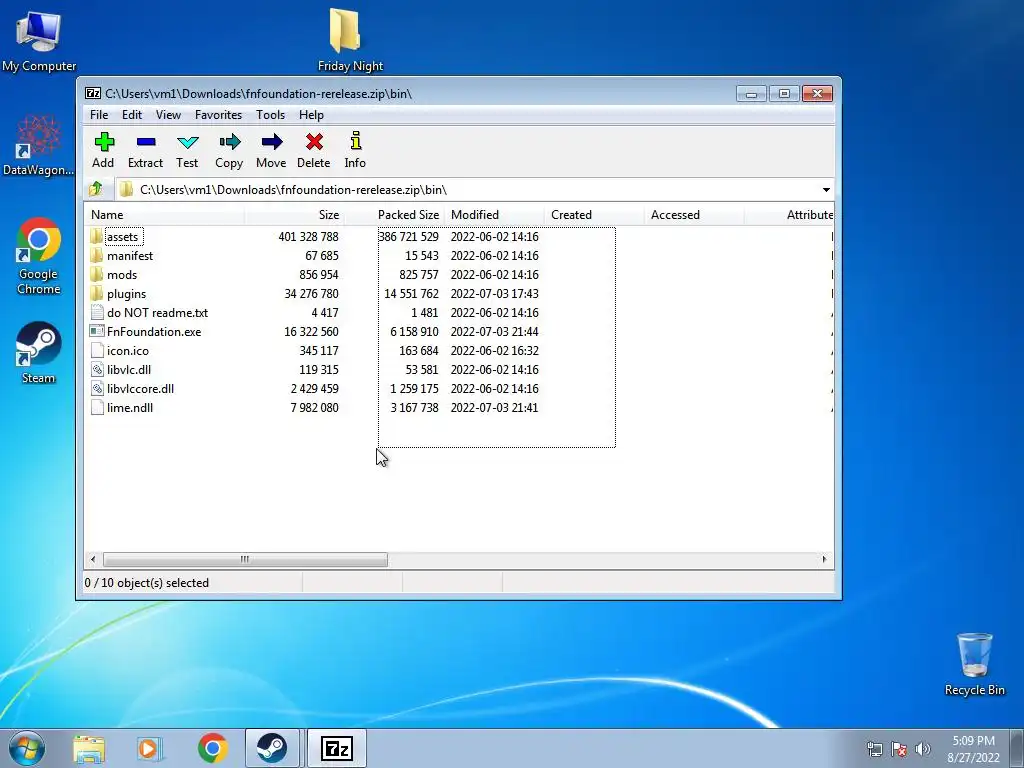Sort by Modified column header
This screenshot has width=1024, height=768.
pyautogui.click(x=494, y=215)
